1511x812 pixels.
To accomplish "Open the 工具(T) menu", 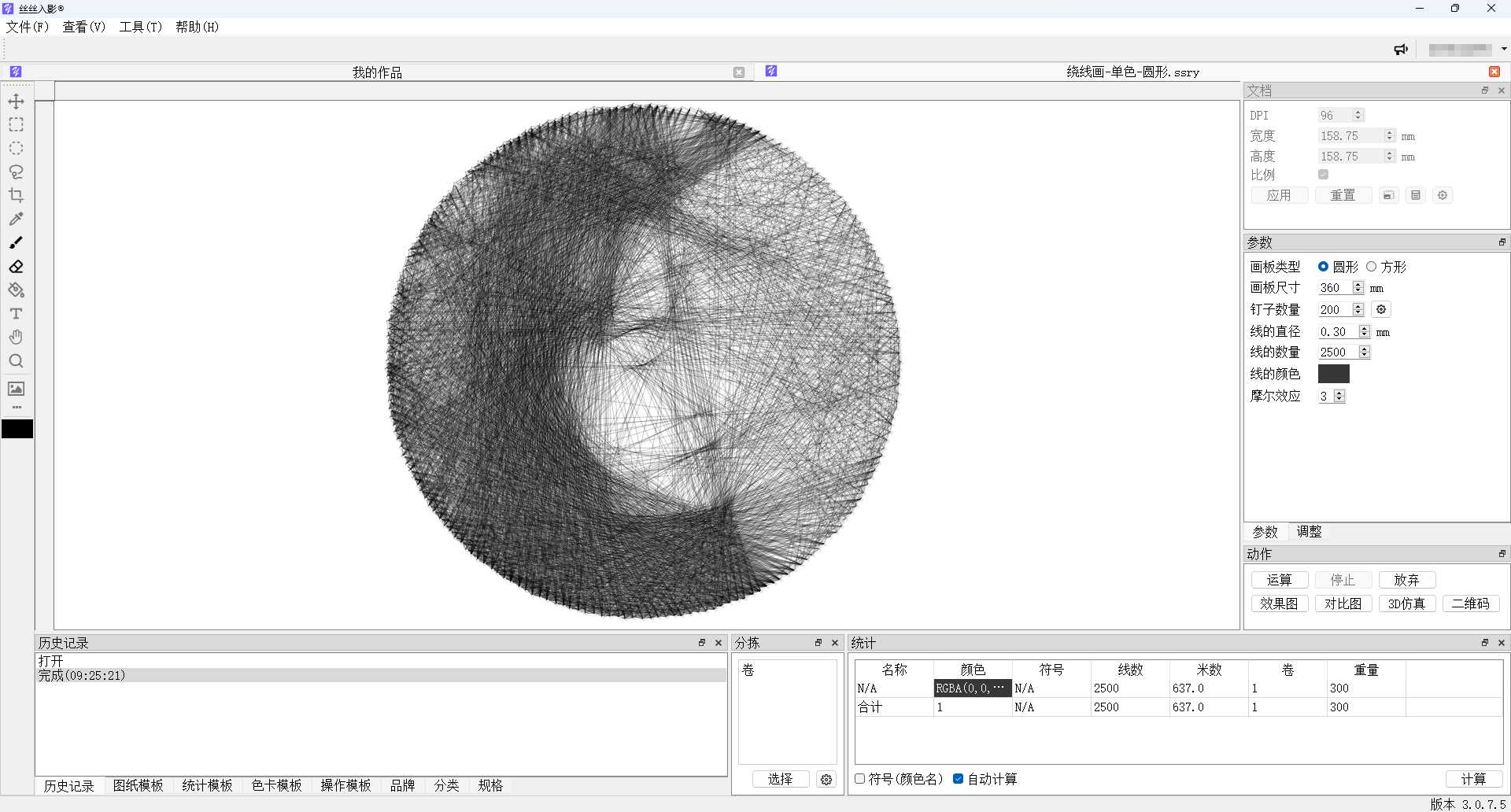I will click(140, 27).
